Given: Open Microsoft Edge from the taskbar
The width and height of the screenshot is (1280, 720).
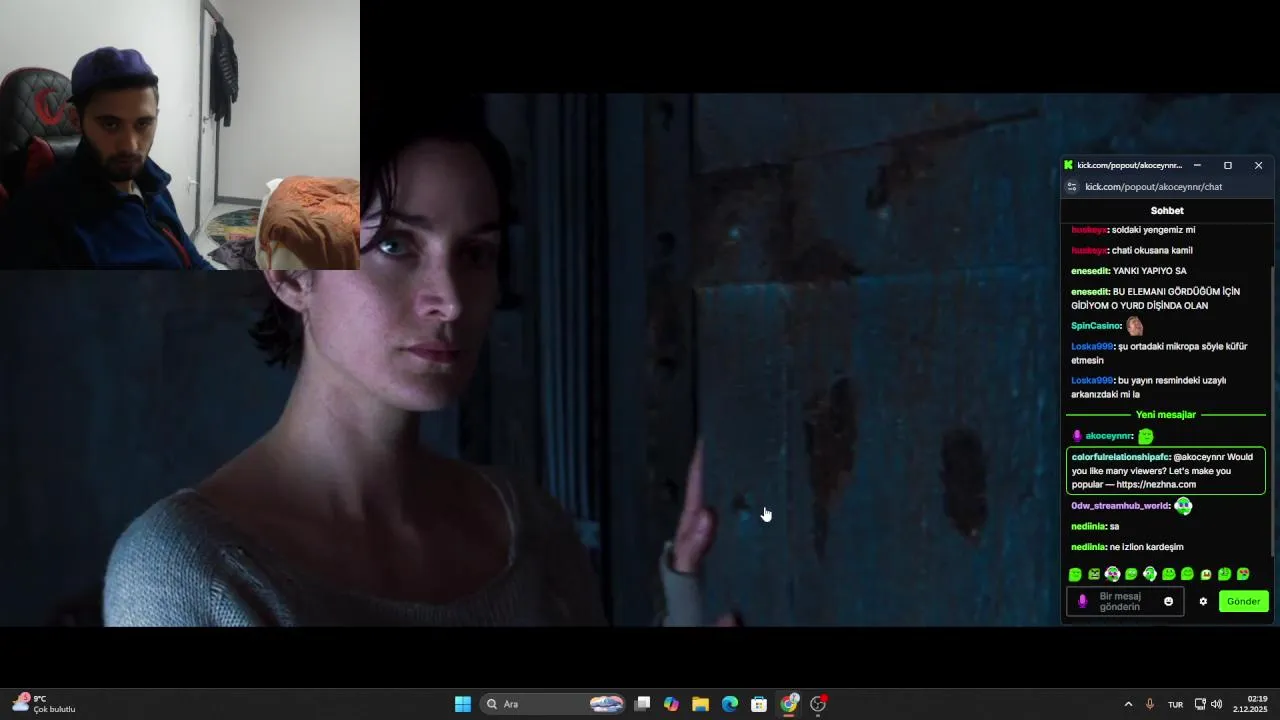Looking at the screenshot, I should coord(730,704).
